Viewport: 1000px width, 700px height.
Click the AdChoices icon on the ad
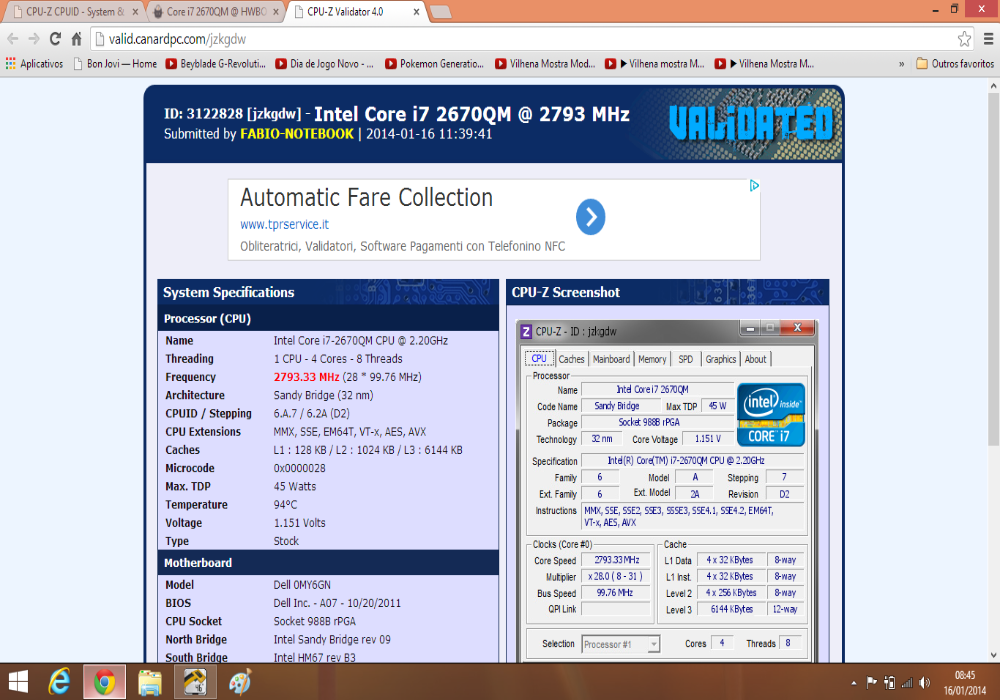[754, 186]
